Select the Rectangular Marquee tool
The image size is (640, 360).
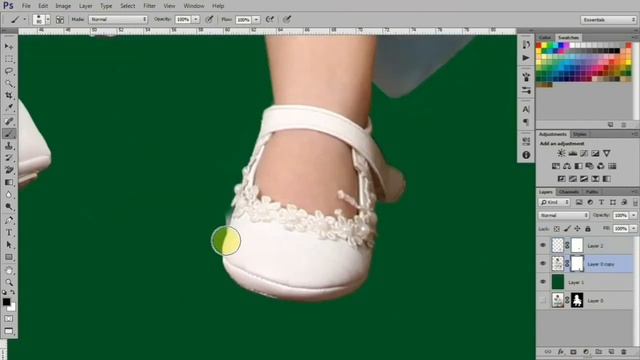click(x=9, y=59)
